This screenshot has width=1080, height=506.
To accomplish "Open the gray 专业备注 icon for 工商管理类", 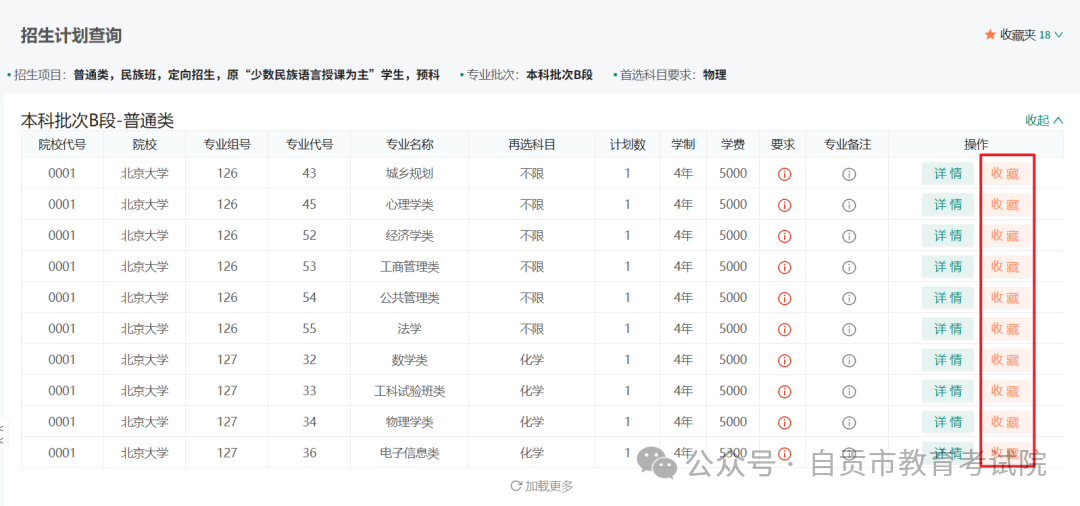I will pos(849,267).
